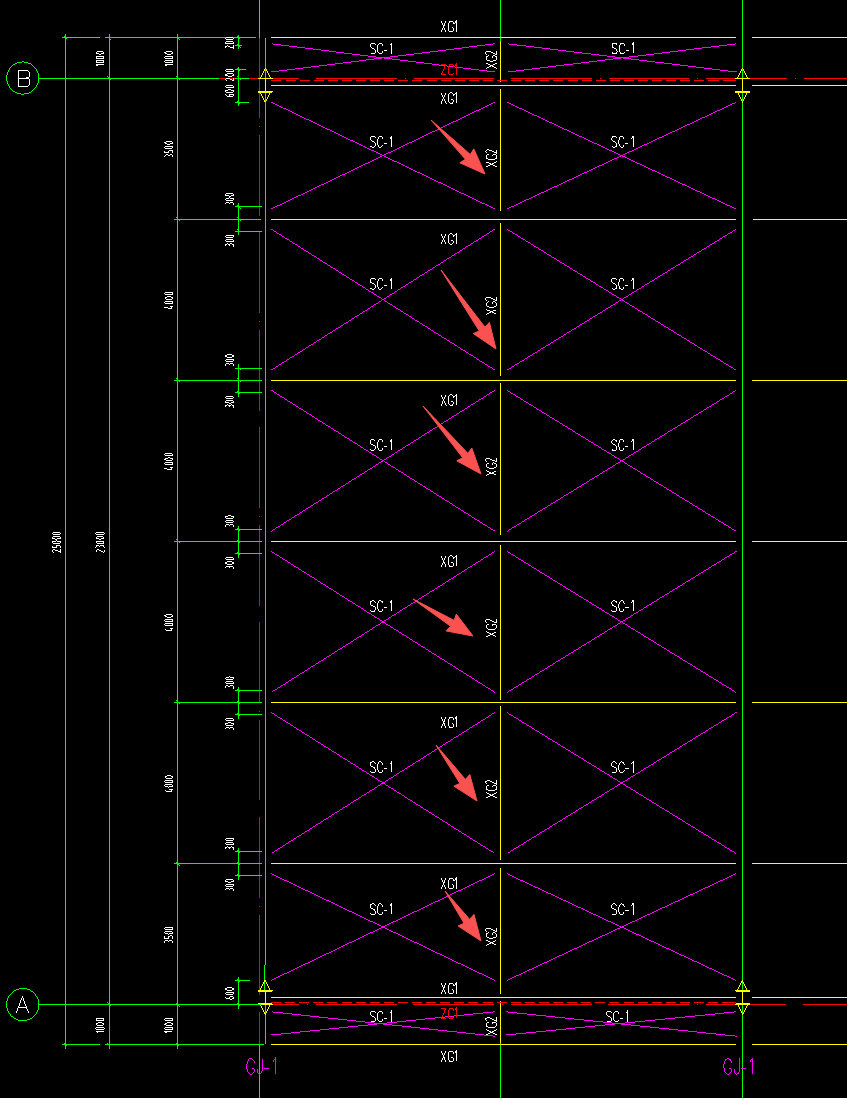
Task: Click the 3500 dimension just below axis B
Action: pyautogui.click(x=169, y=149)
